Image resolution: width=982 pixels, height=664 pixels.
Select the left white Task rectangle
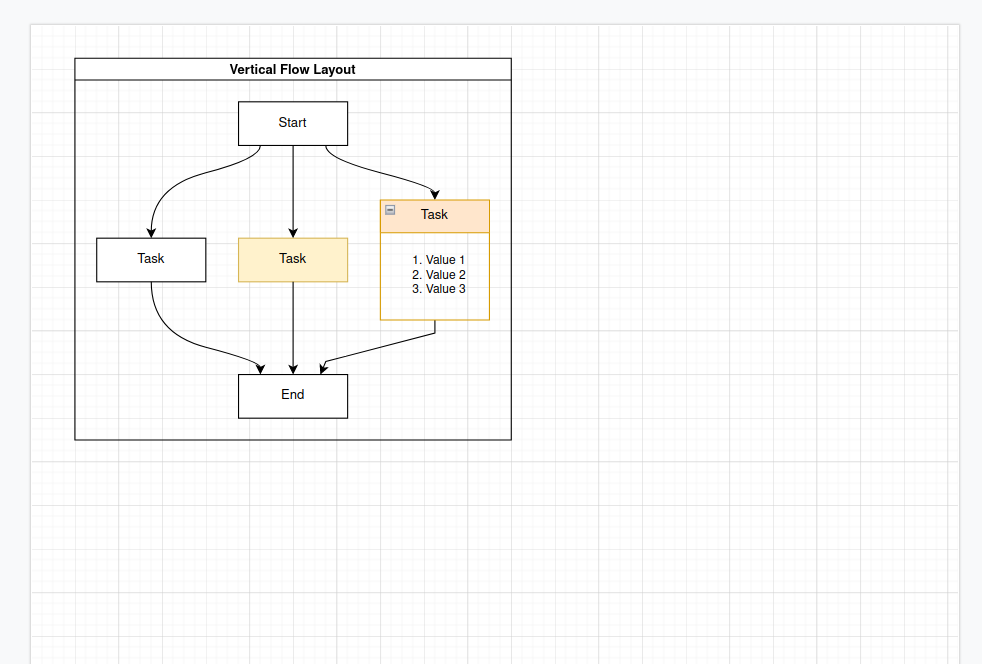click(x=151, y=259)
